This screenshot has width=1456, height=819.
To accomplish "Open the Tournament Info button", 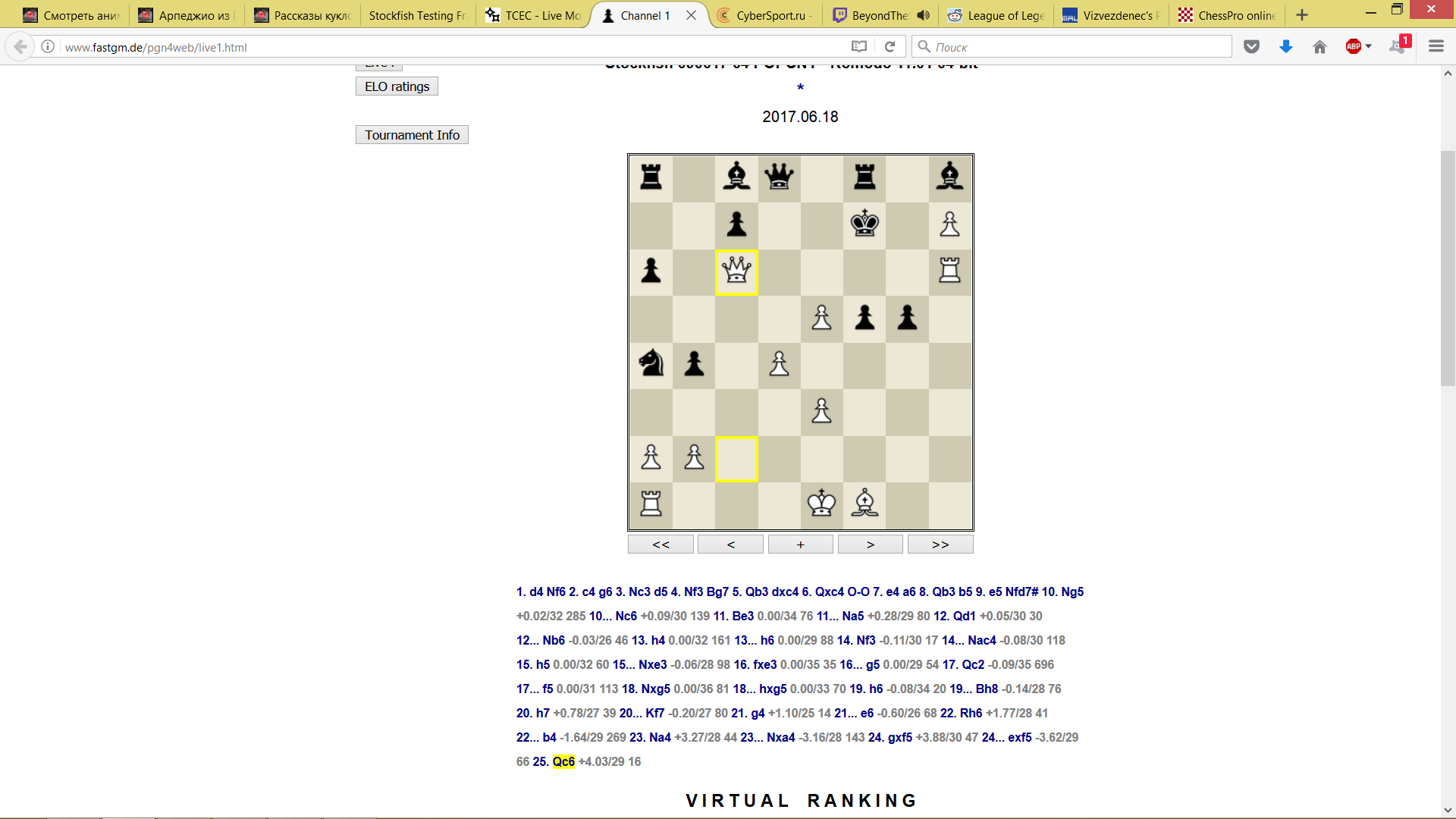I will click(412, 135).
